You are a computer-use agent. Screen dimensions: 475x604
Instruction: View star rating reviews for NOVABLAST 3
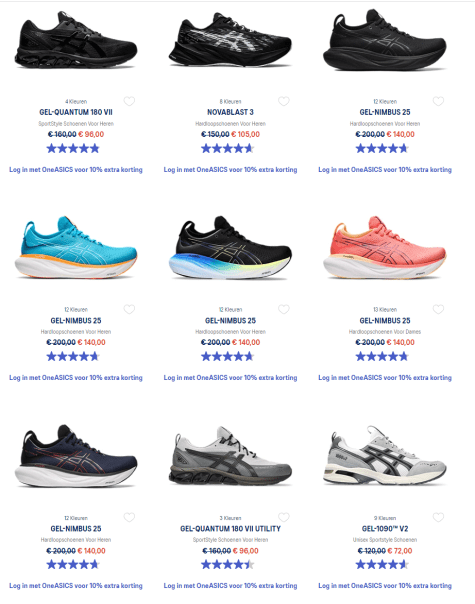point(227,148)
